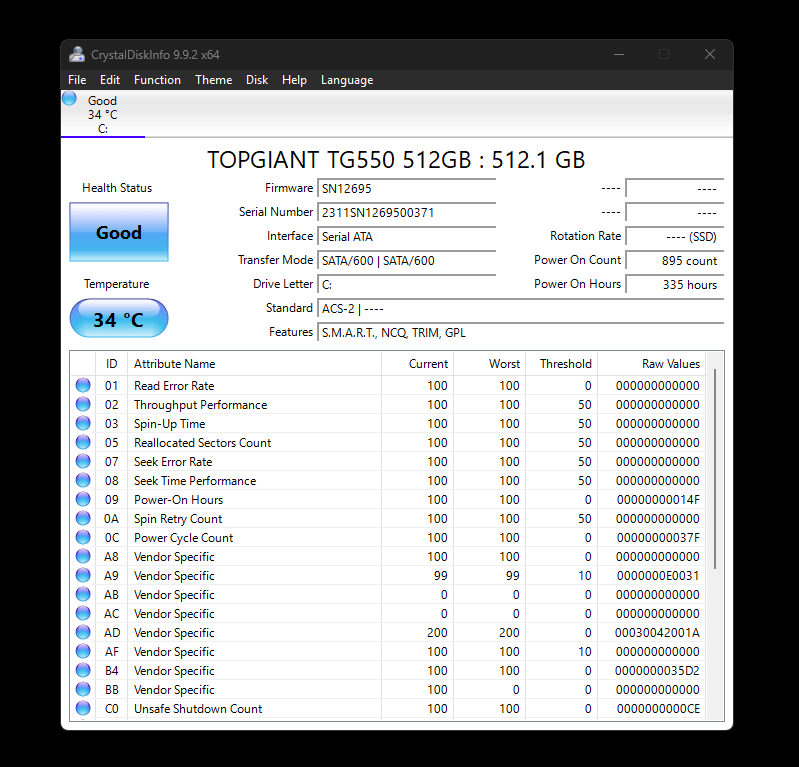
Task: Open the Edit menu
Action: click(110, 80)
